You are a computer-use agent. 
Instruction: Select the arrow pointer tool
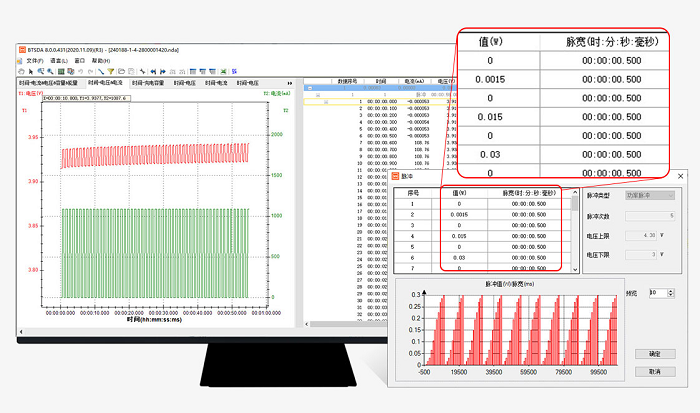pos(31,71)
